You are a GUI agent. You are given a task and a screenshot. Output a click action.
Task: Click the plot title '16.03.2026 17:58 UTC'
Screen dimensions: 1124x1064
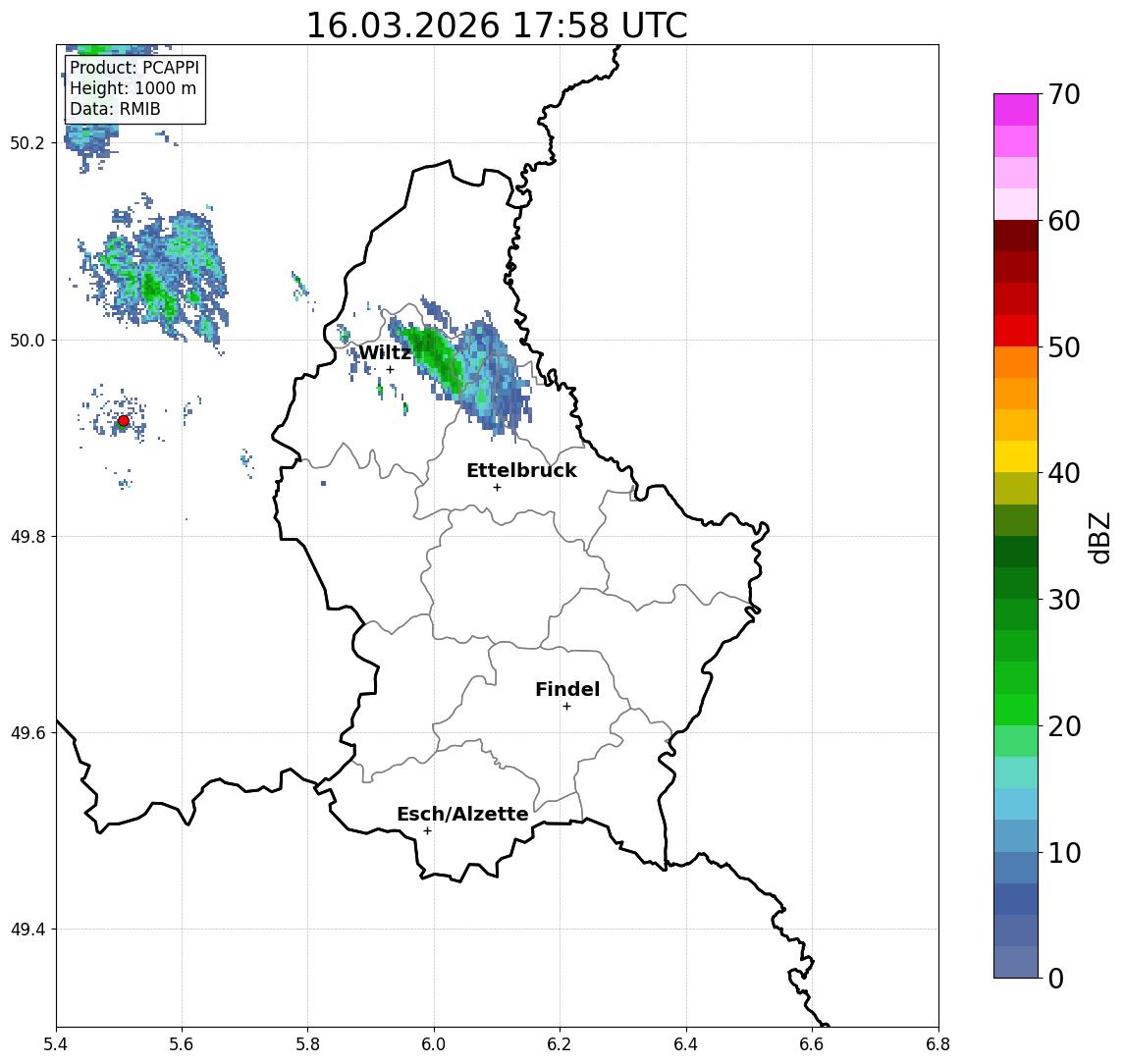pos(497,26)
